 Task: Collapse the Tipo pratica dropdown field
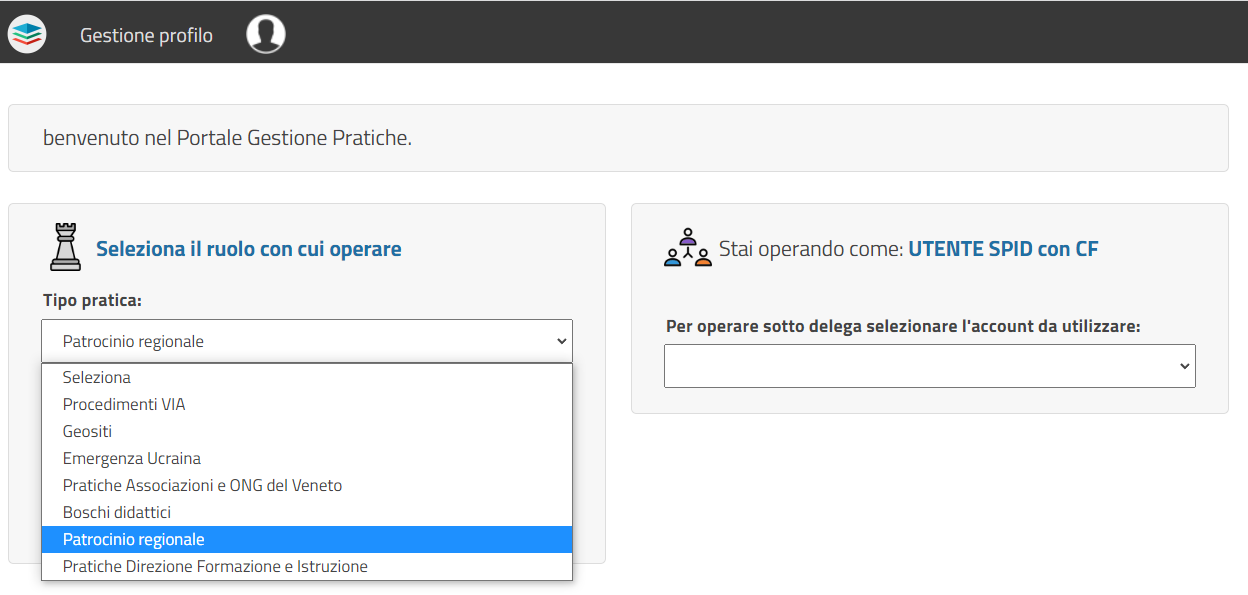pyautogui.click(x=306, y=341)
